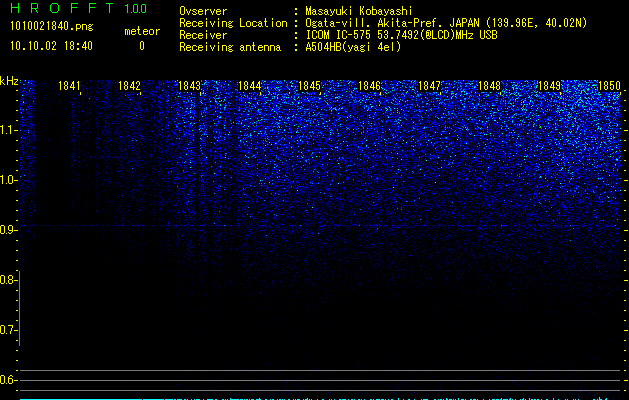This screenshot has width=629, height=400.
Task: Click the 1847 time marker
Action: (x=429, y=85)
